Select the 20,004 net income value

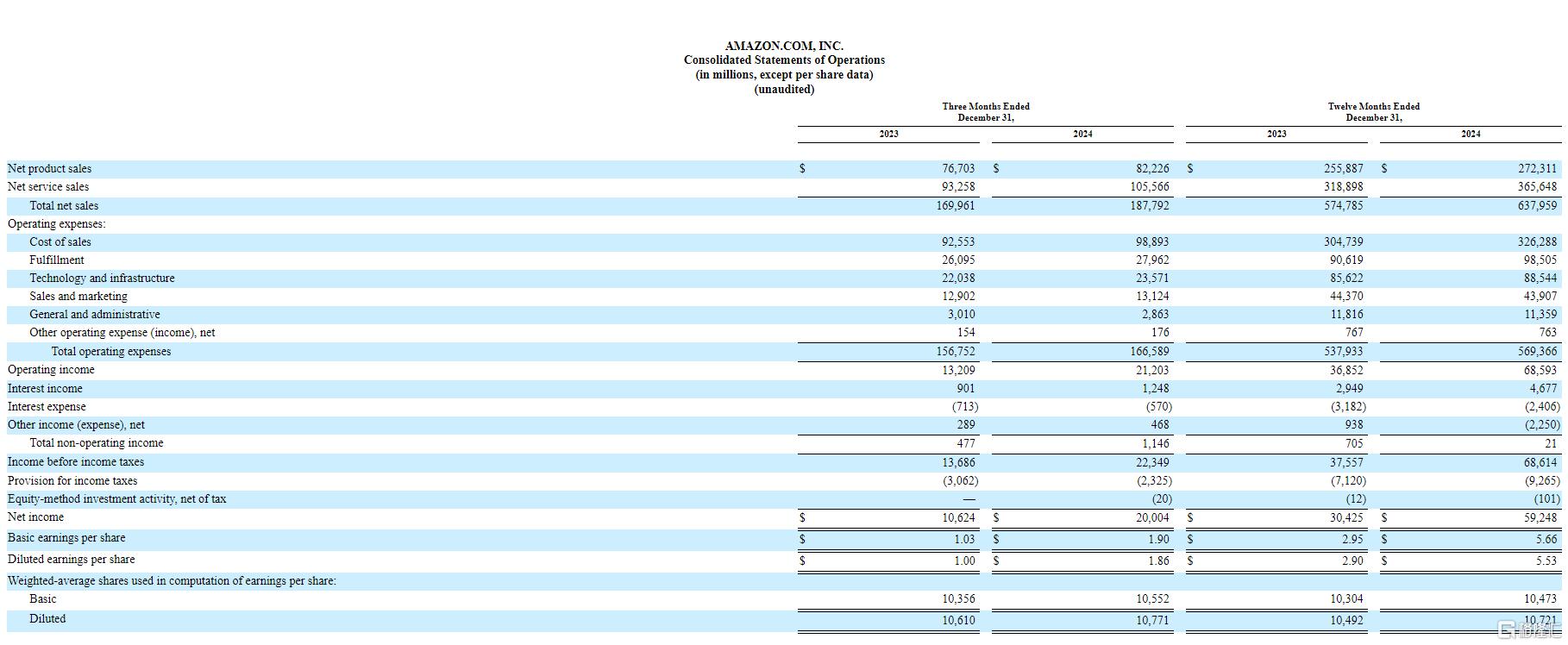(1152, 517)
